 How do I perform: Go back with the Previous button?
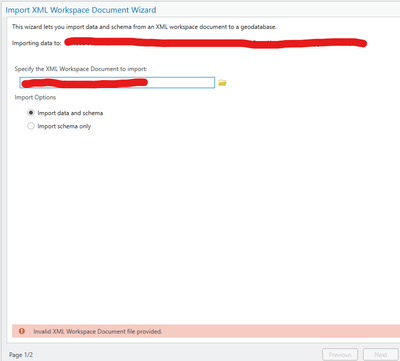pyautogui.click(x=340, y=354)
